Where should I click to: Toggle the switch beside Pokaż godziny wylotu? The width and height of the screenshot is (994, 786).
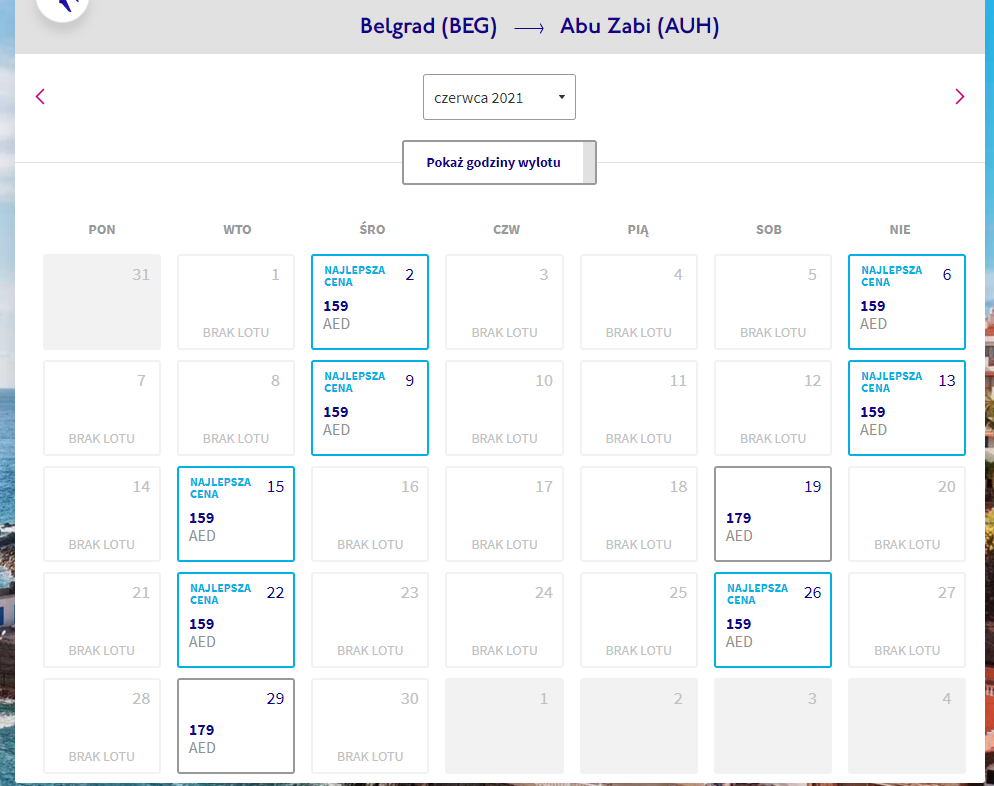[x=589, y=163]
